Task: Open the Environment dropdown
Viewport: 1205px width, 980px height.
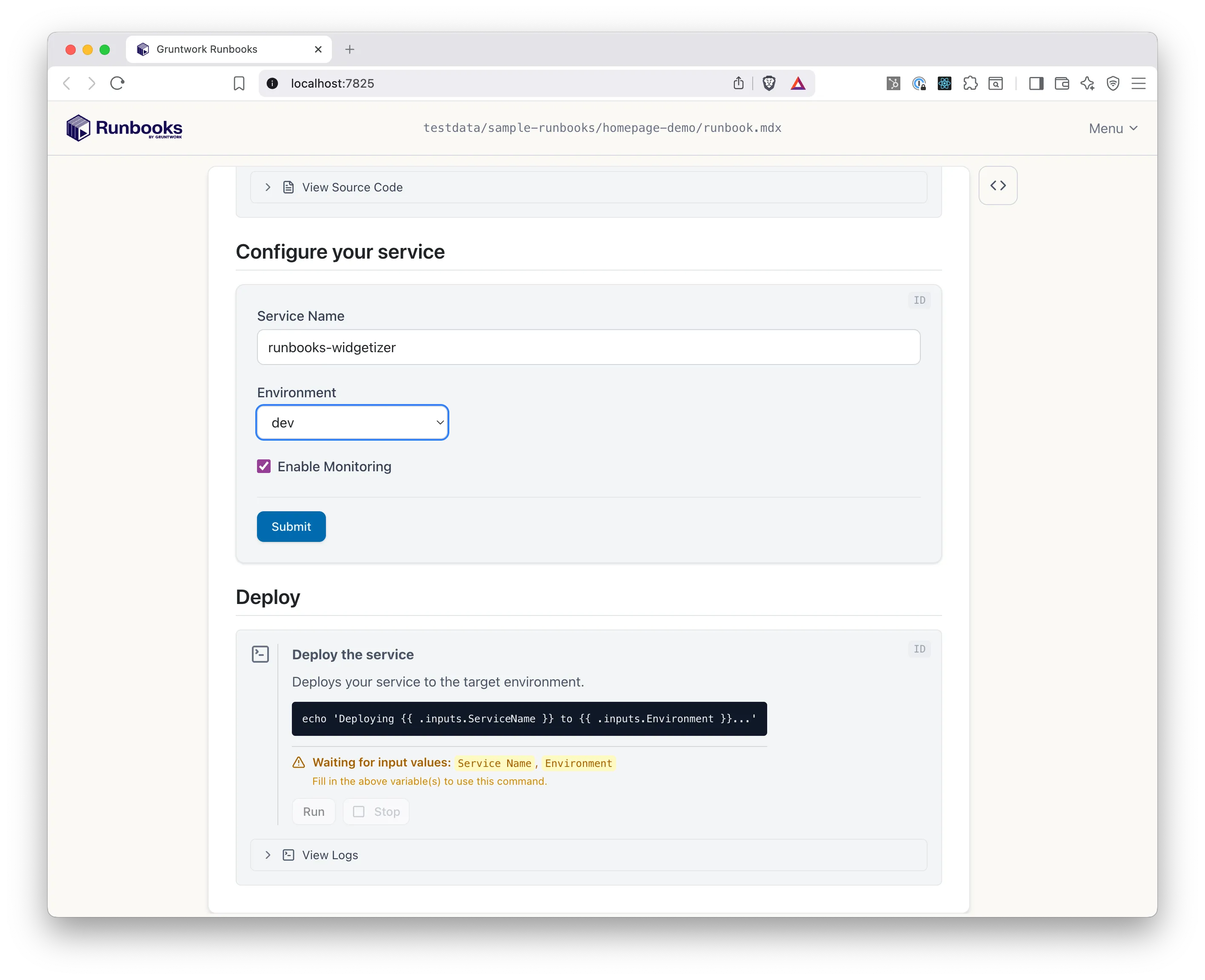Action: coord(352,422)
